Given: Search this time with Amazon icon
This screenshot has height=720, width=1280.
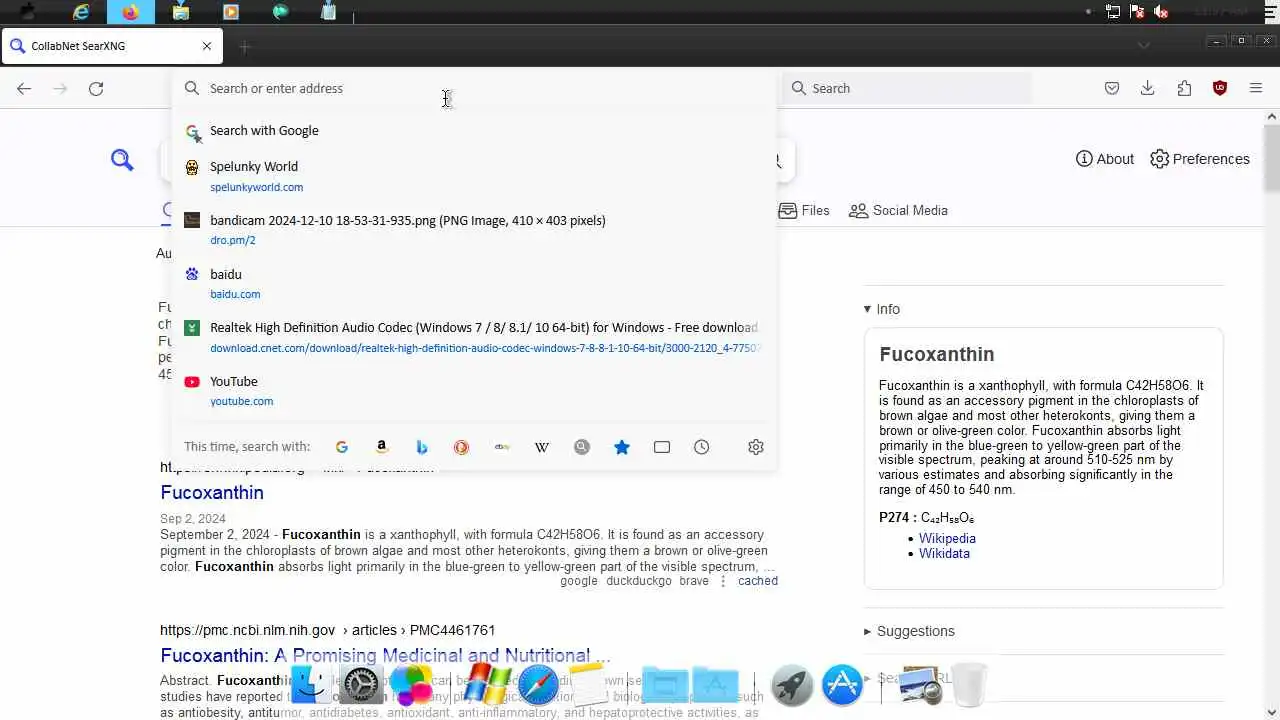Looking at the screenshot, I should click(x=382, y=447).
